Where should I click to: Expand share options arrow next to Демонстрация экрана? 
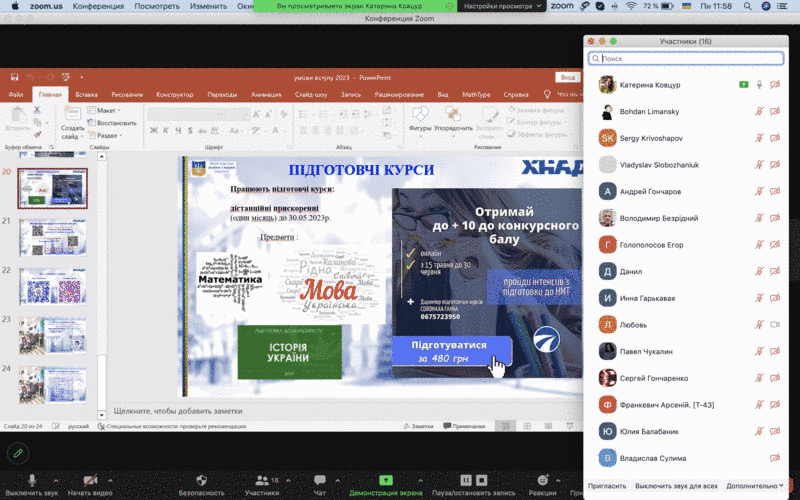click(420, 480)
